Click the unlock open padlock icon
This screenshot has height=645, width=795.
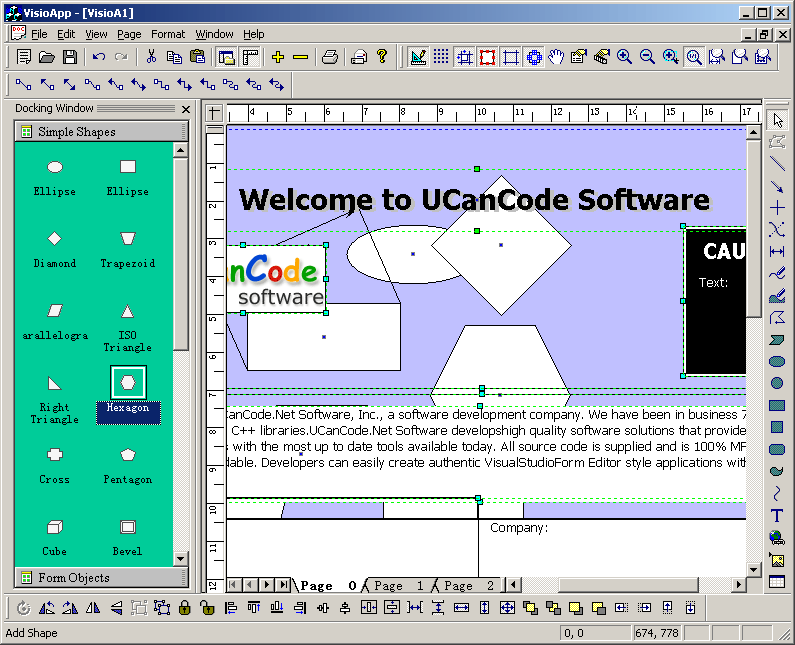(207, 607)
